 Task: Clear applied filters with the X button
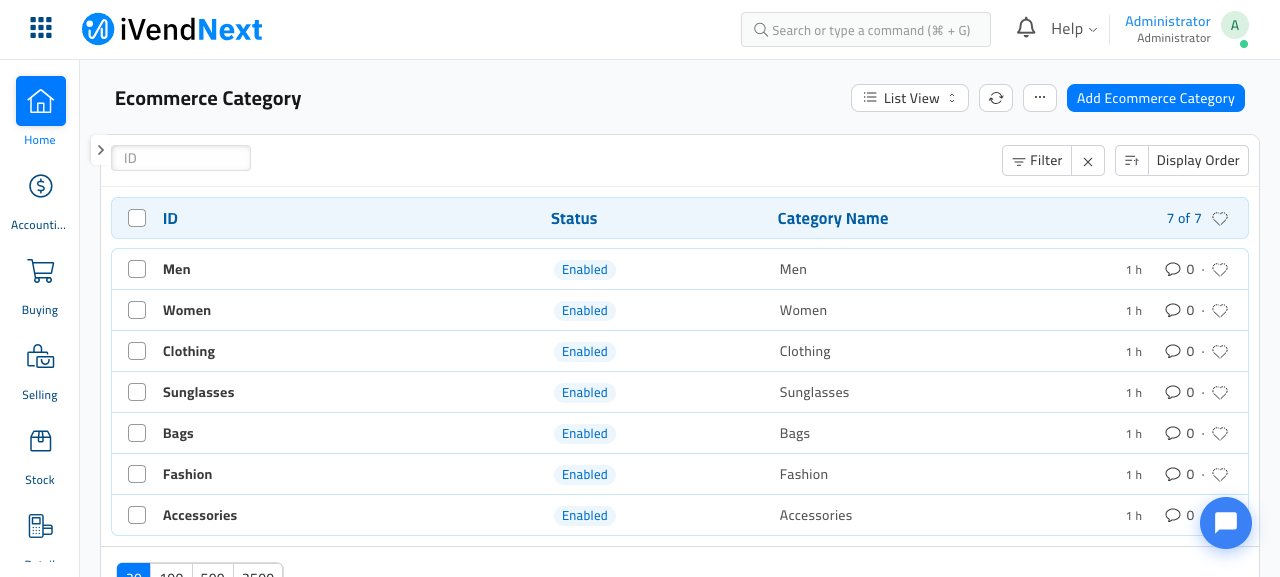coord(1088,161)
